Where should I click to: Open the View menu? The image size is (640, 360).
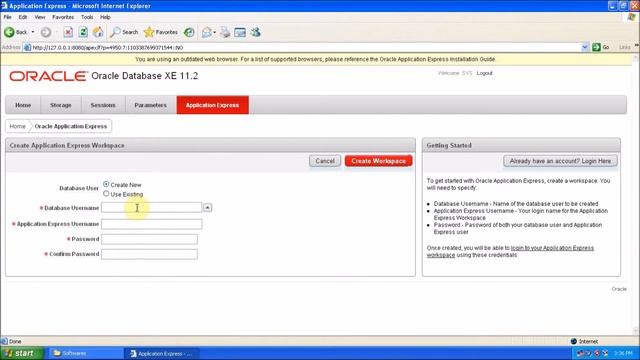[x=40, y=17]
